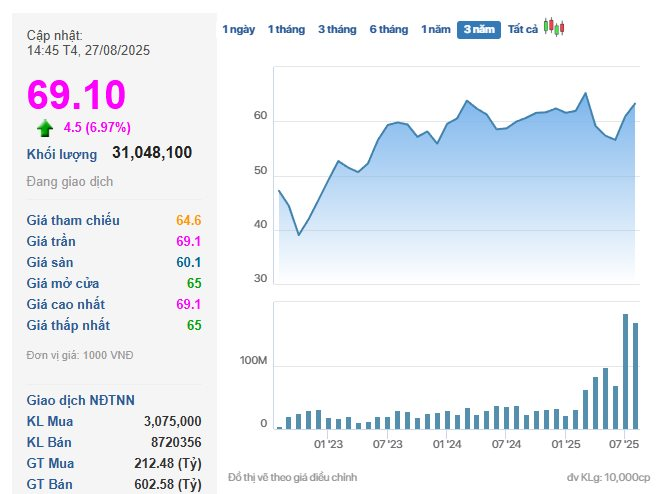Click the 4.5 (6.97%) change text
This screenshot has width=658, height=494.
click(x=97, y=127)
